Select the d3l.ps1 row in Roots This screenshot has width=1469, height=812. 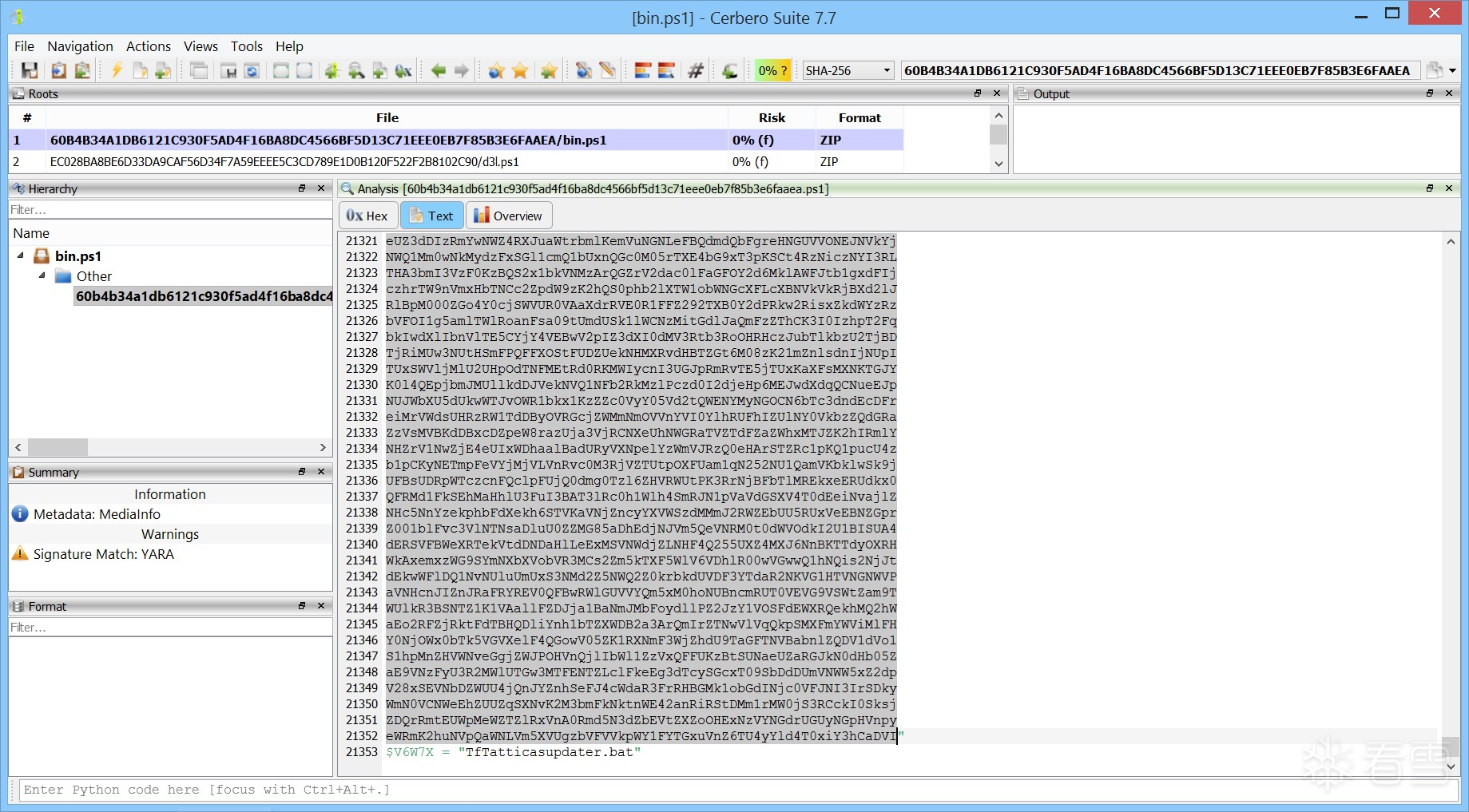pyautogui.click(x=456, y=162)
